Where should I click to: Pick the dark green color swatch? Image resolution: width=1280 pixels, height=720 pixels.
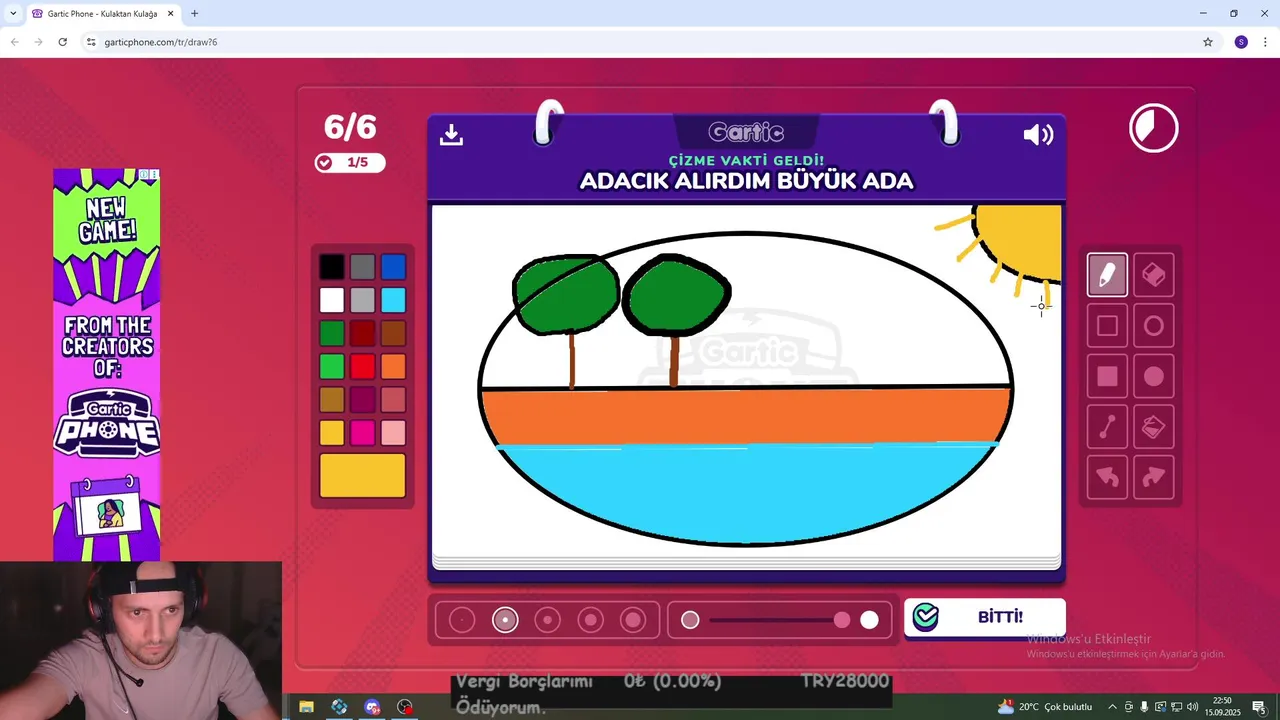[x=332, y=333]
